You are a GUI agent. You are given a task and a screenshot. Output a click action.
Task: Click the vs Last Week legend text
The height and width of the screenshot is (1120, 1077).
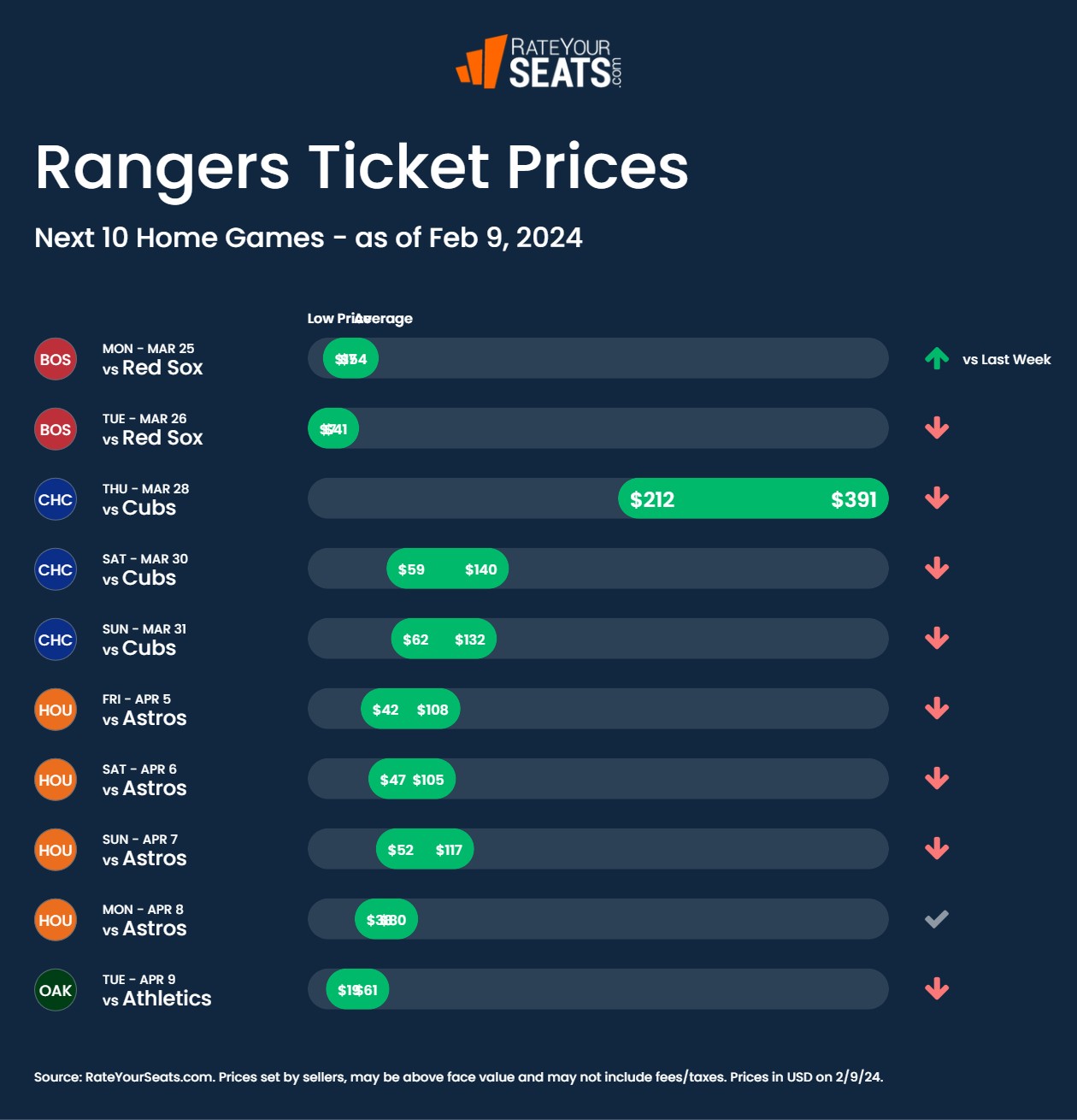[1006, 359]
